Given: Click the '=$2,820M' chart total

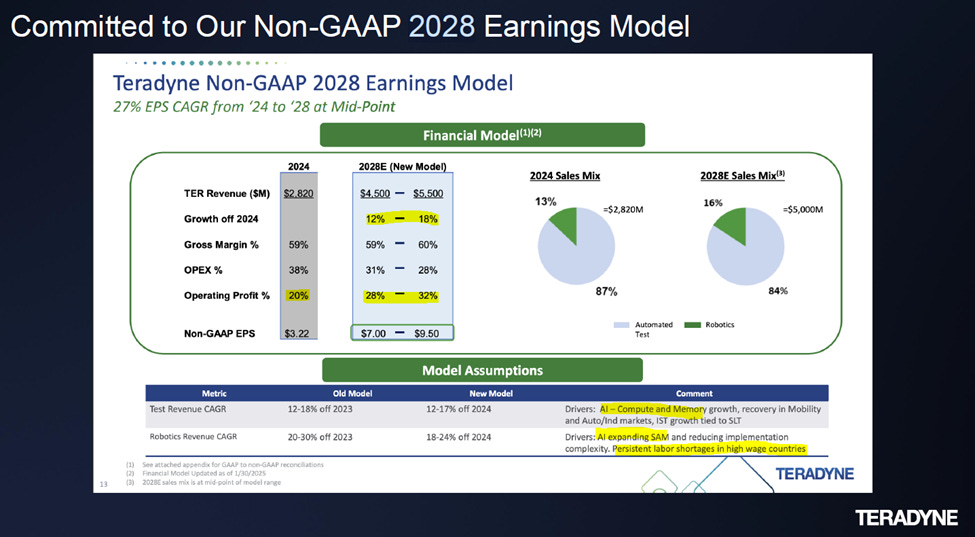Looking at the screenshot, I should [x=623, y=210].
